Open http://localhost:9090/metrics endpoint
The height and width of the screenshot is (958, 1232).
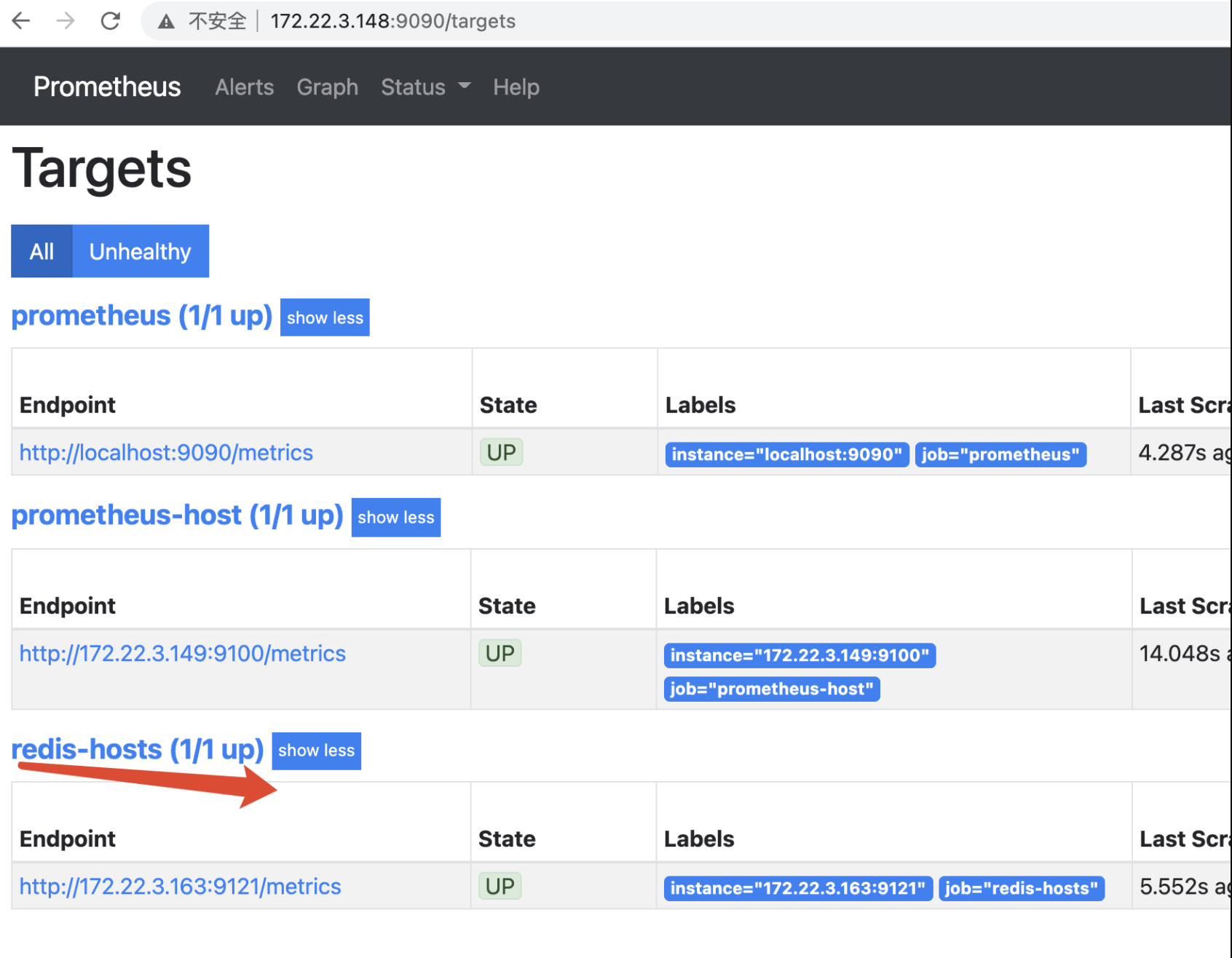pyautogui.click(x=166, y=453)
